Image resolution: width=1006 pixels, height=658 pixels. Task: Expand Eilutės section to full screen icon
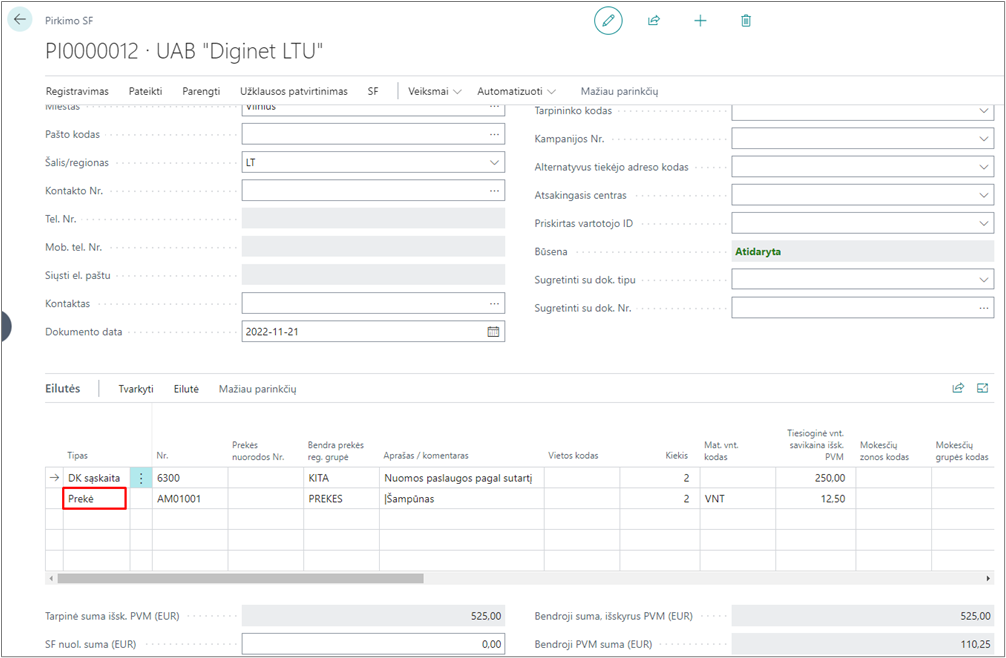(x=982, y=388)
